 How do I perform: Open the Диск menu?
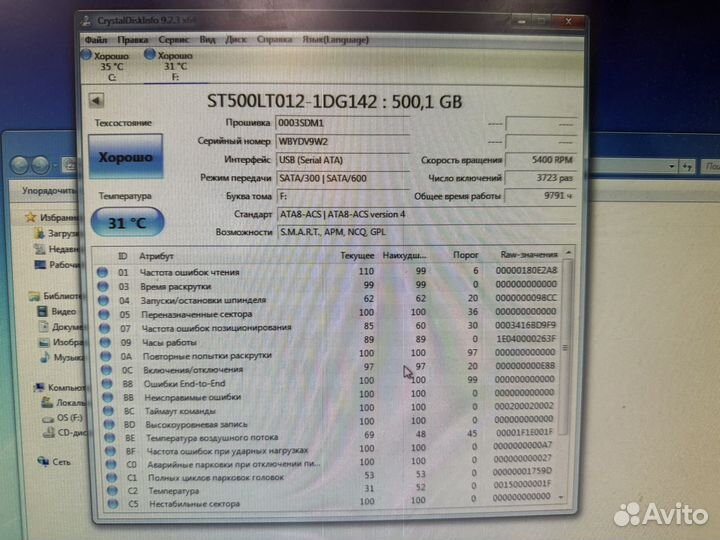tap(236, 40)
